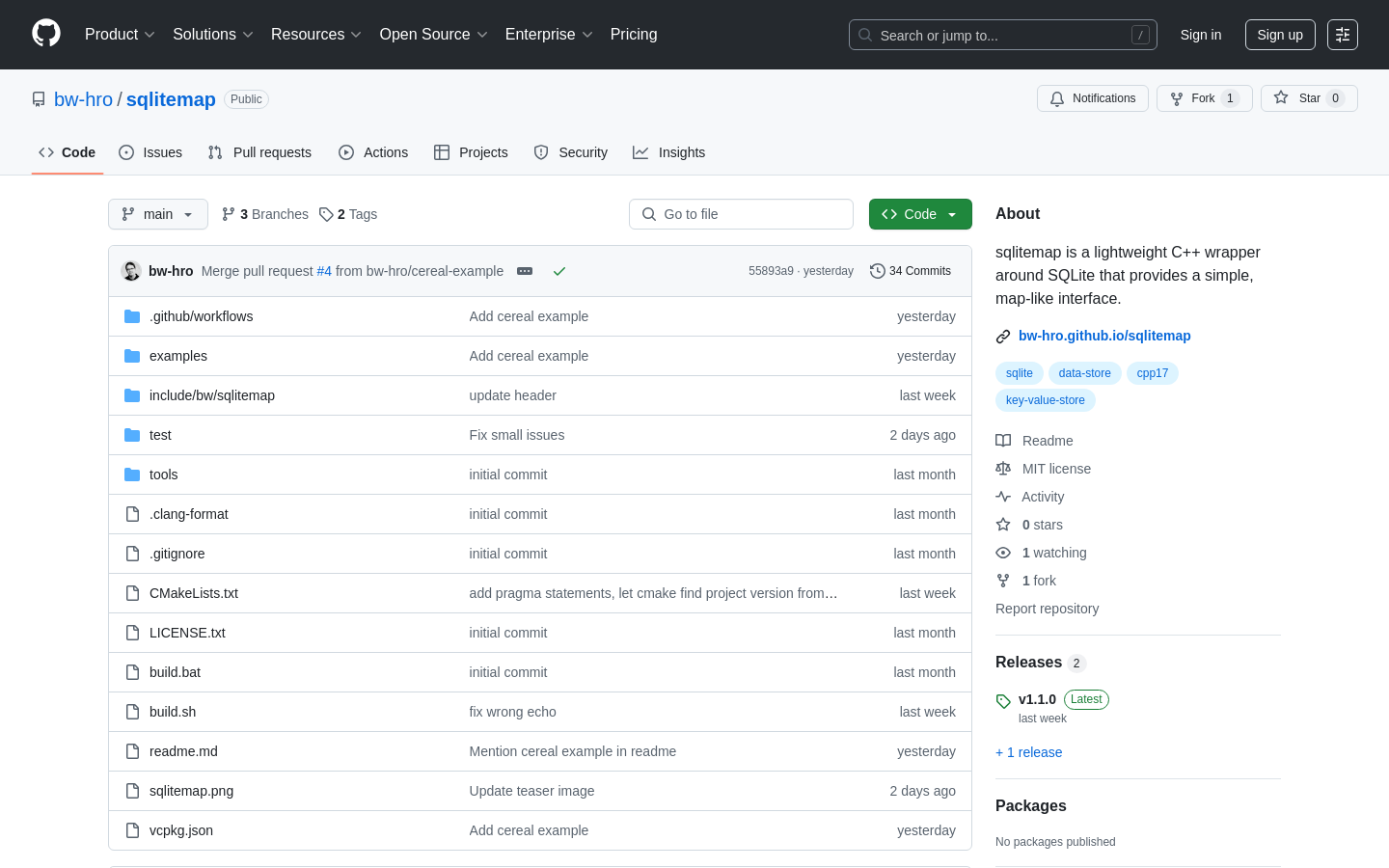Expand the Resources menu
Image resolution: width=1389 pixels, height=868 pixels.
(x=316, y=35)
